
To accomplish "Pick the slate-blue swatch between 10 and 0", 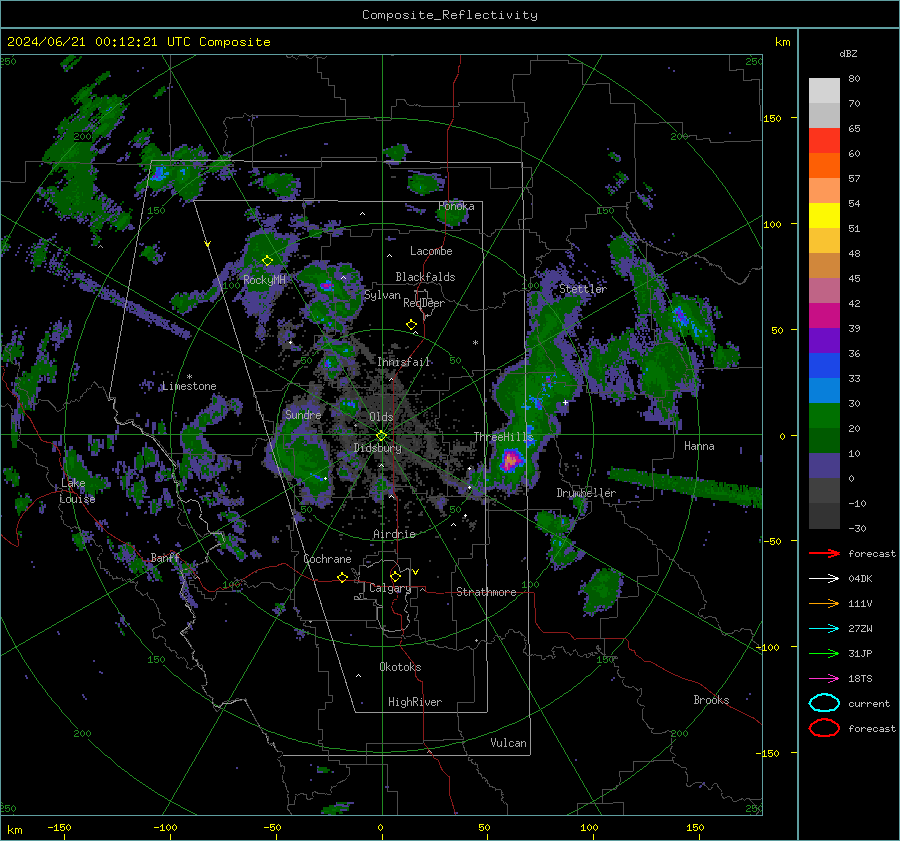I will (824, 466).
